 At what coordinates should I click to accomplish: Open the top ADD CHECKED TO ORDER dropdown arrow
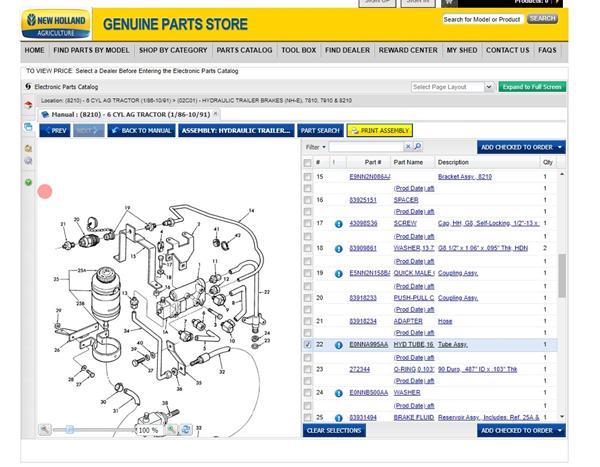pyautogui.click(x=560, y=147)
